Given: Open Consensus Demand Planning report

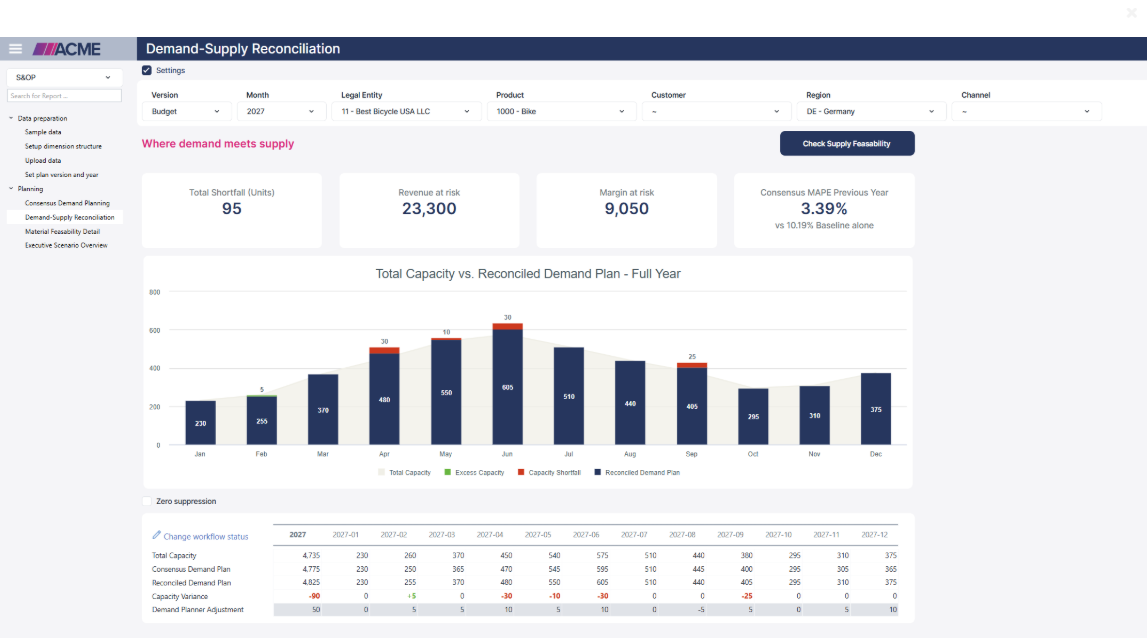Looking at the screenshot, I should coord(67,203).
